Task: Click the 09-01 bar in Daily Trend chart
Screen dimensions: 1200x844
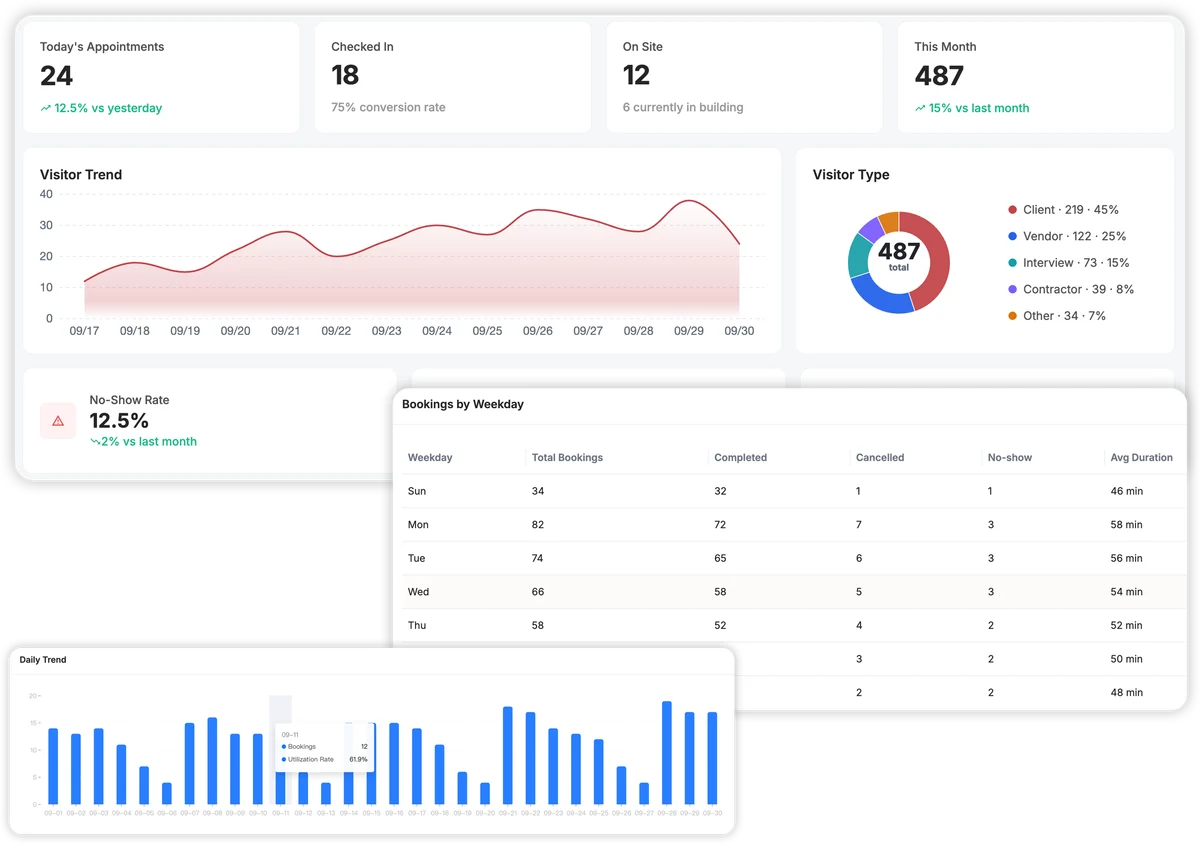Action: click(x=53, y=766)
